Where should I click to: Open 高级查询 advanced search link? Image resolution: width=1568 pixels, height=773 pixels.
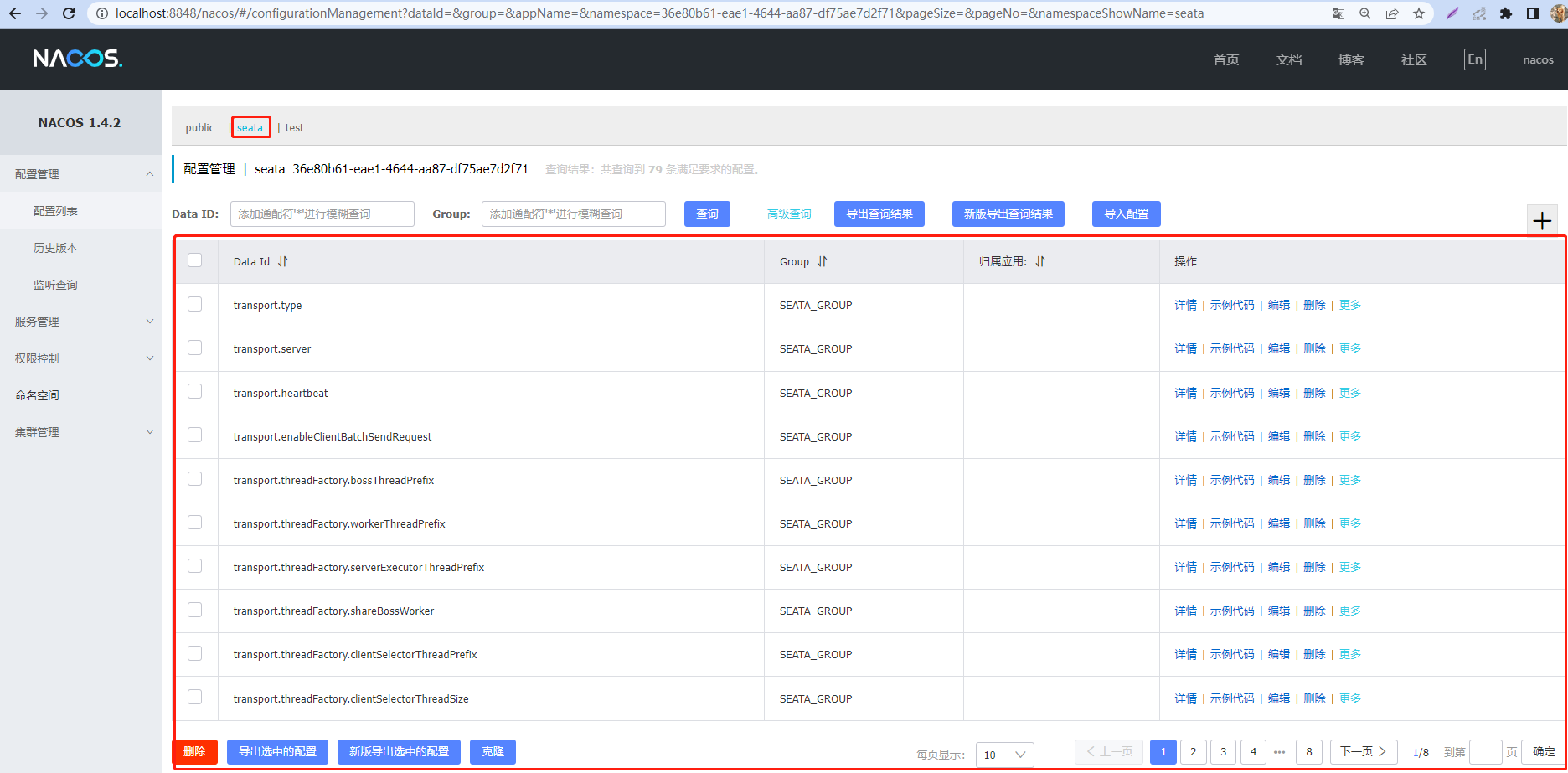tap(789, 214)
